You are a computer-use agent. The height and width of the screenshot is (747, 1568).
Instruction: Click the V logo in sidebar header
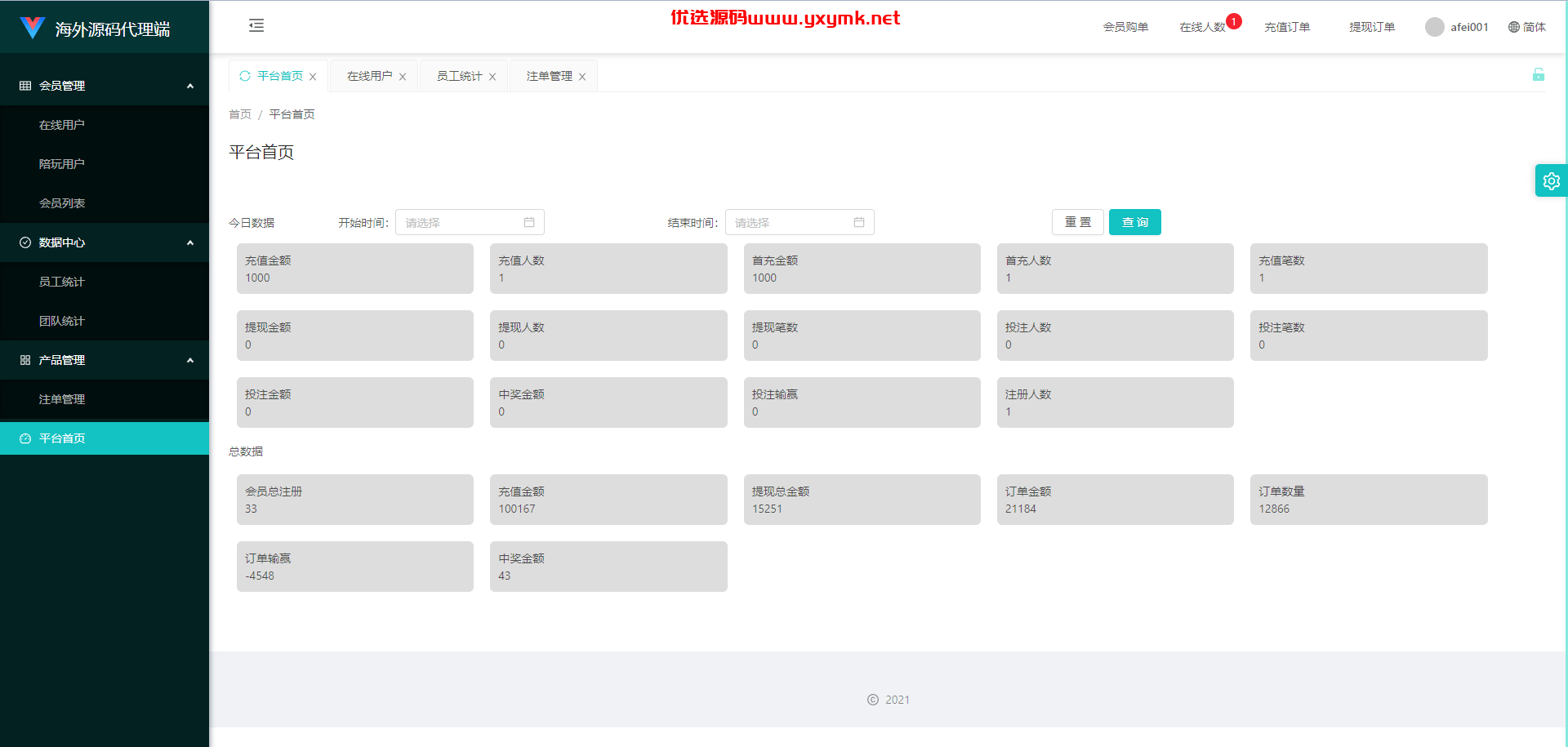click(32, 28)
